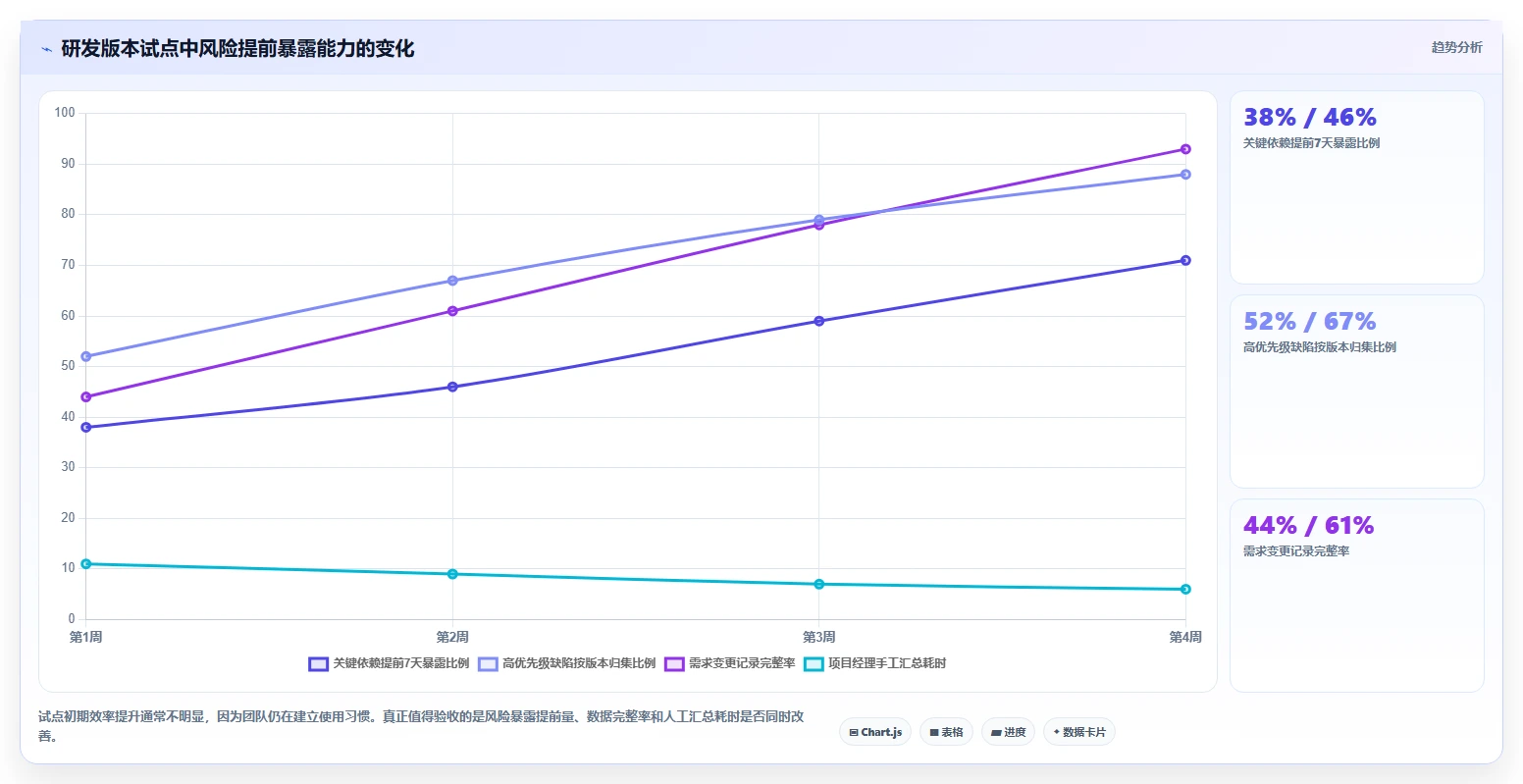Screen dimensions: 1523x784
Task: Click the 50 y-axis label
Action: tap(68, 366)
